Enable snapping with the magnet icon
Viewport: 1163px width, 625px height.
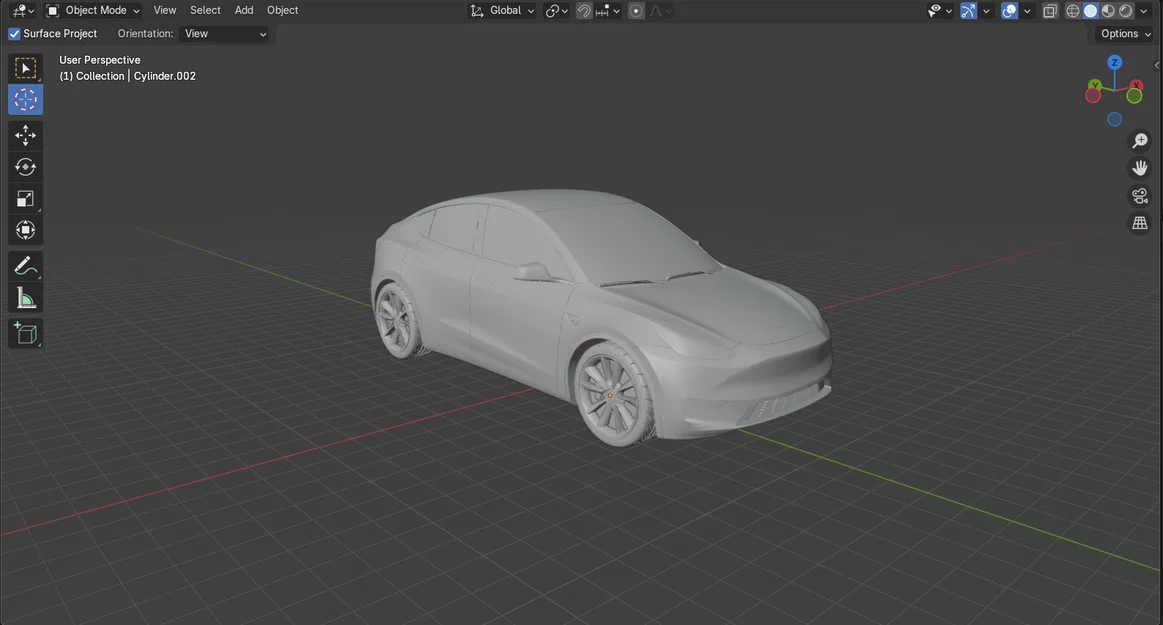click(x=583, y=10)
